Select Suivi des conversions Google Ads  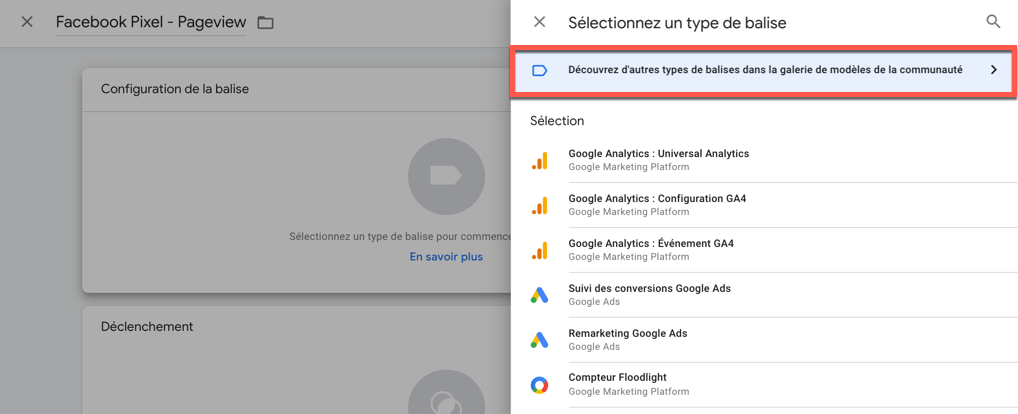(649, 289)
